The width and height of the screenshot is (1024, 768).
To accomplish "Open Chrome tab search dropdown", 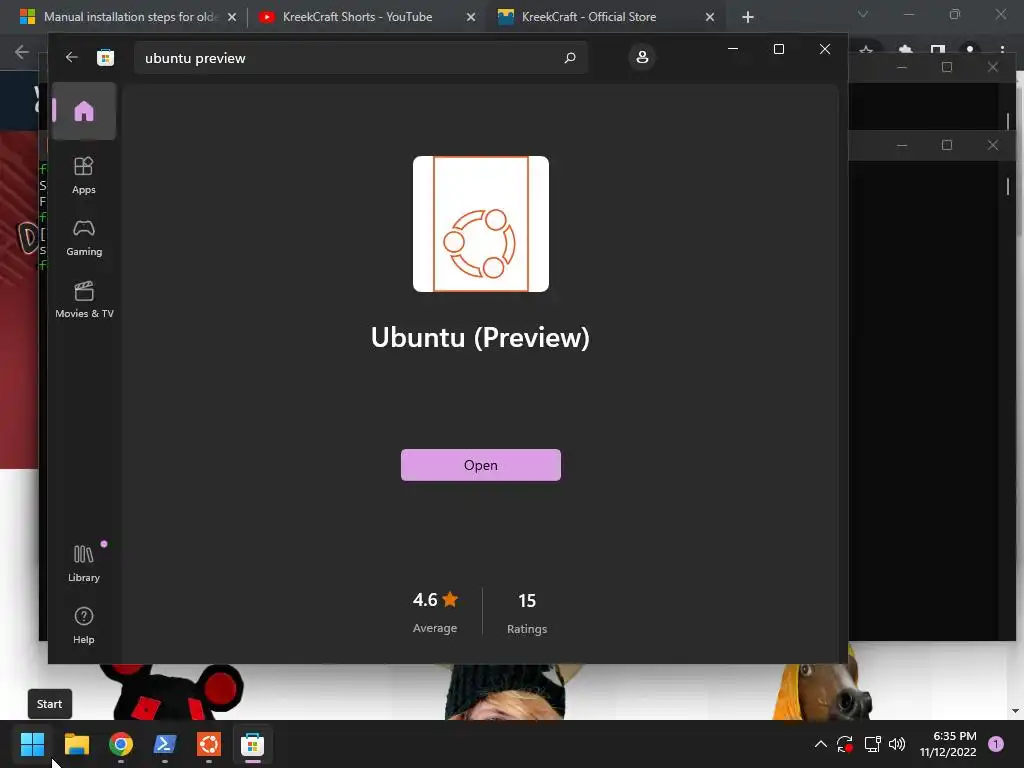I will (x=863, y=14).
